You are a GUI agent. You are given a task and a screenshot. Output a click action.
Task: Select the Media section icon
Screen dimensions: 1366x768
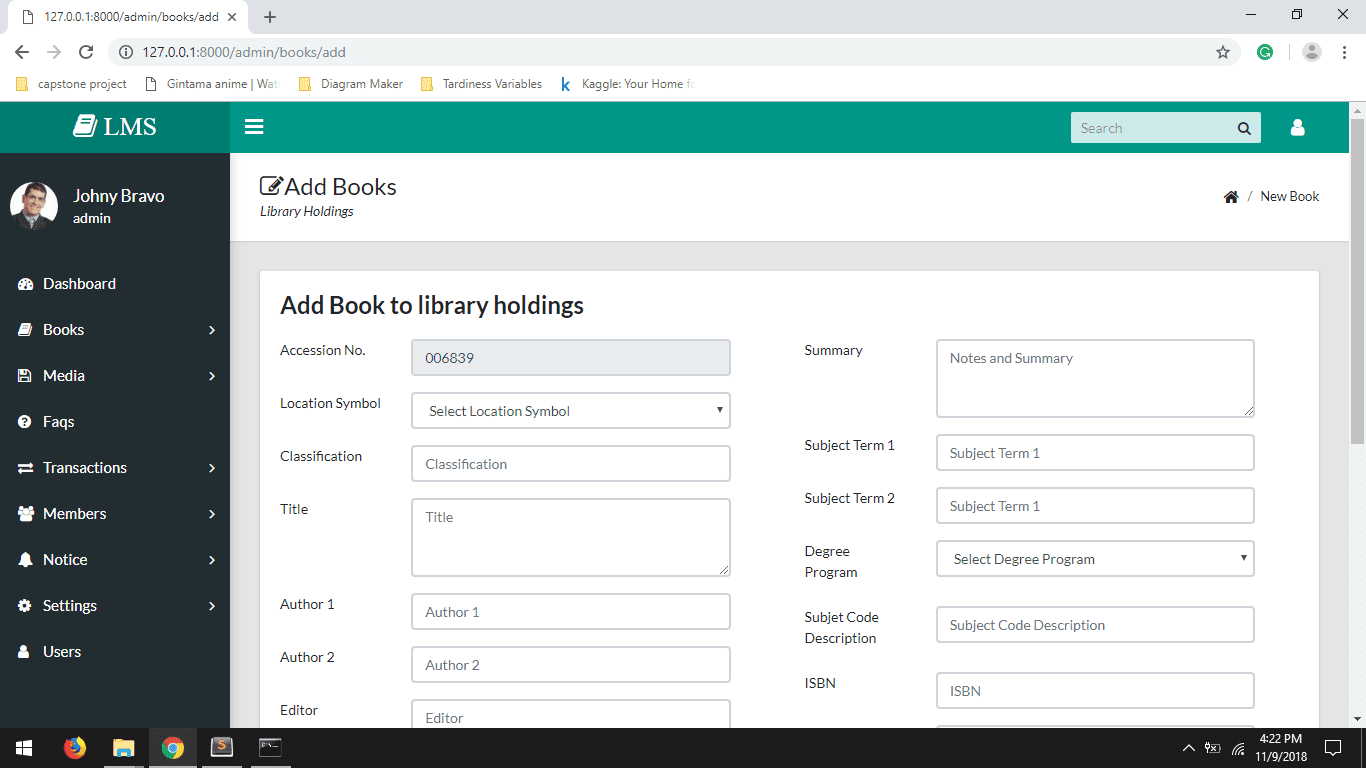coord(22,375)
